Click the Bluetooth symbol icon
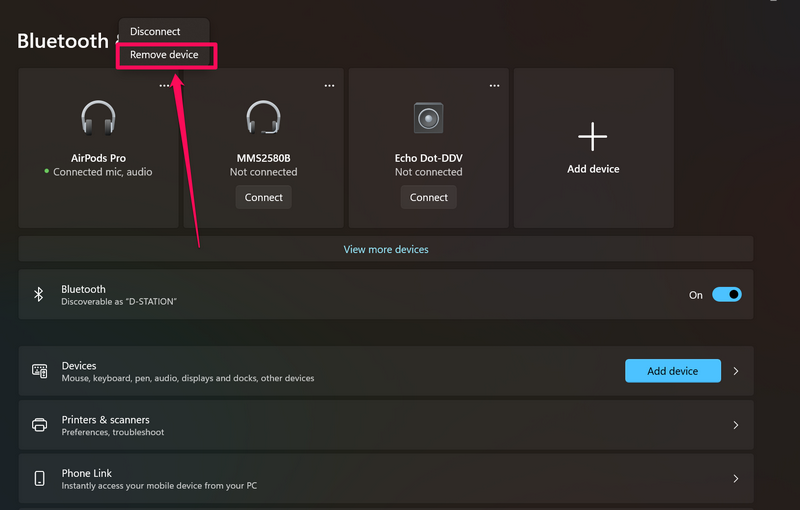This screenshot has width=800, height=510. coord(39,295)
